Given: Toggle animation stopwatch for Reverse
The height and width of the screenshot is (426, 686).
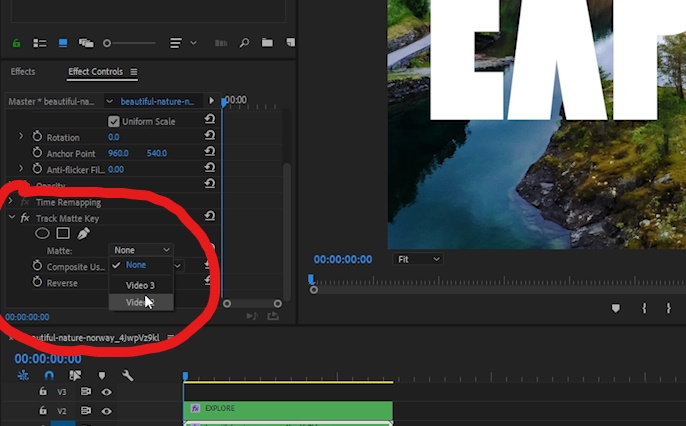Looking at the screenshot, I should [x=37, y=282].
